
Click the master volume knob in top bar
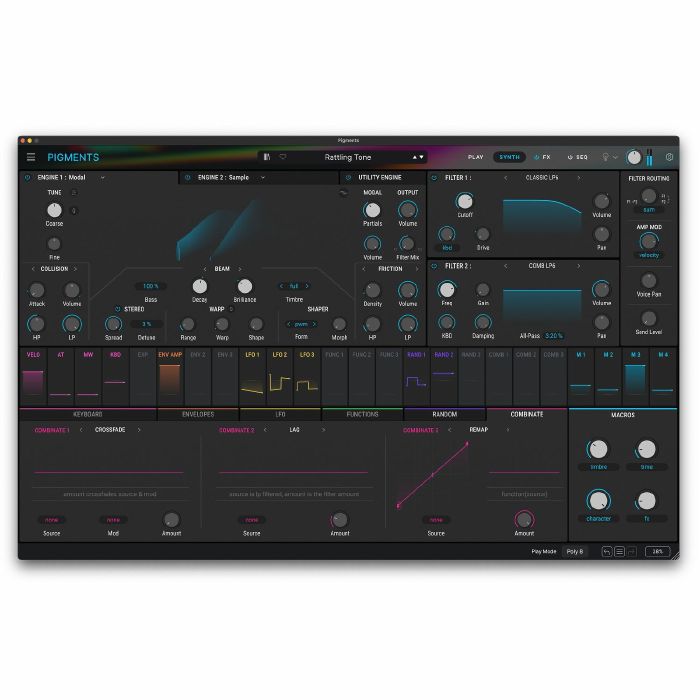click(633, 157)
